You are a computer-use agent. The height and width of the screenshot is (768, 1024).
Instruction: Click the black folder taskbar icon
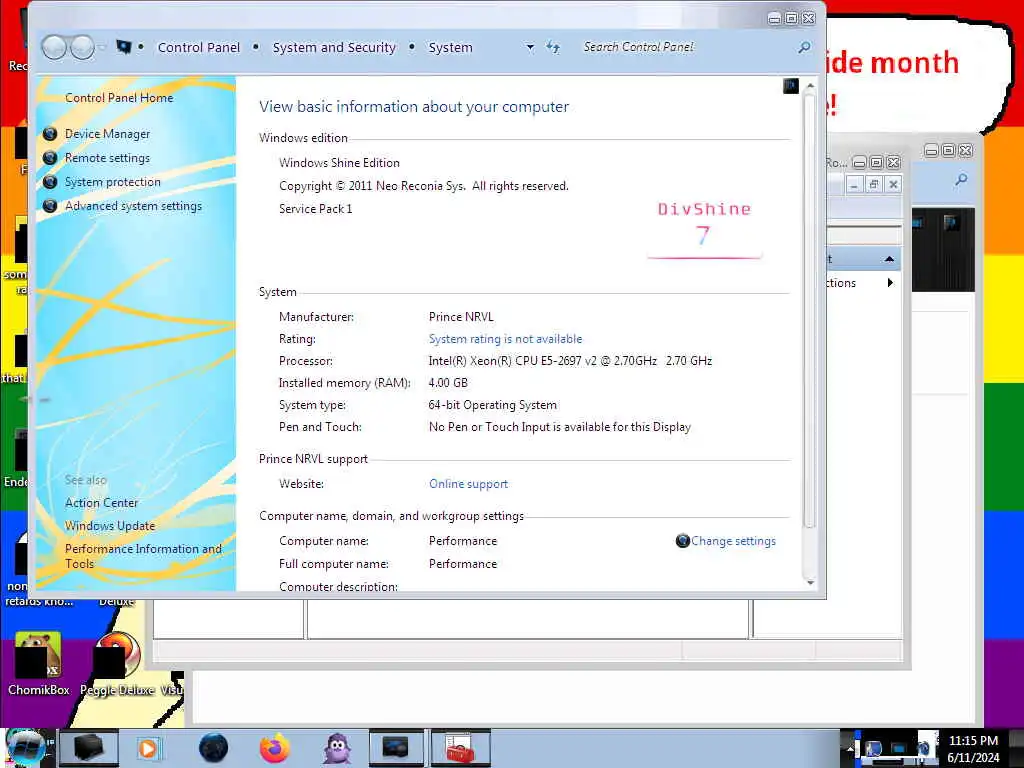click(x=88, y=748)
